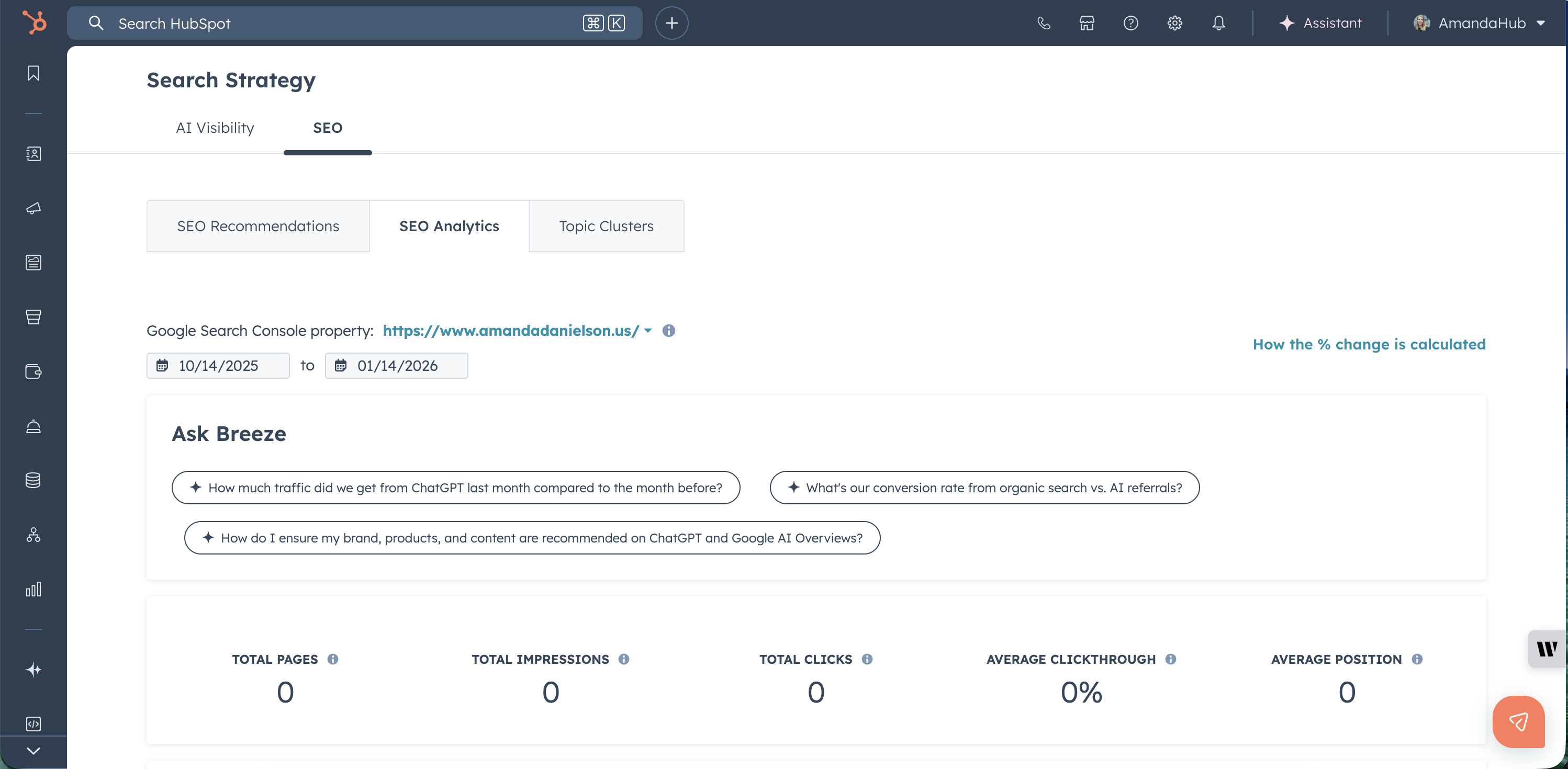Open the Reporting bar chart sidebar icon
This screenshot has height=769, width=1568.
coord(33,589)
